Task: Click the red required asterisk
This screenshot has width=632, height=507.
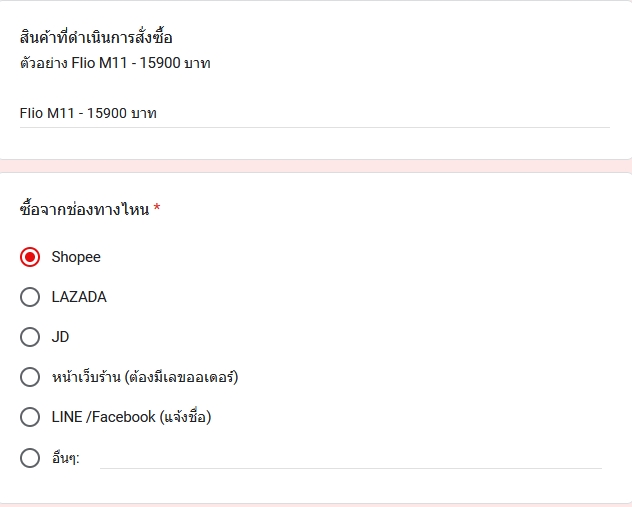Action: tap(157, 207)
